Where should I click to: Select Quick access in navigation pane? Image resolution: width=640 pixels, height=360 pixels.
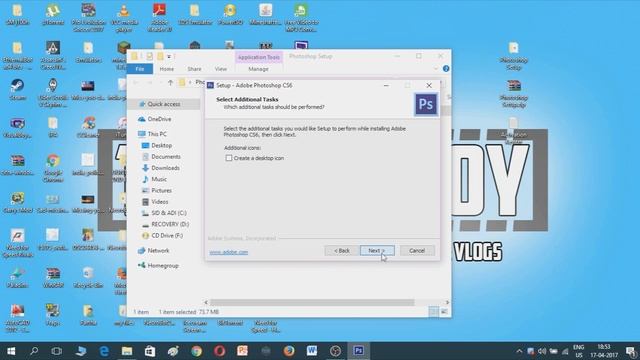click(164, 104)
